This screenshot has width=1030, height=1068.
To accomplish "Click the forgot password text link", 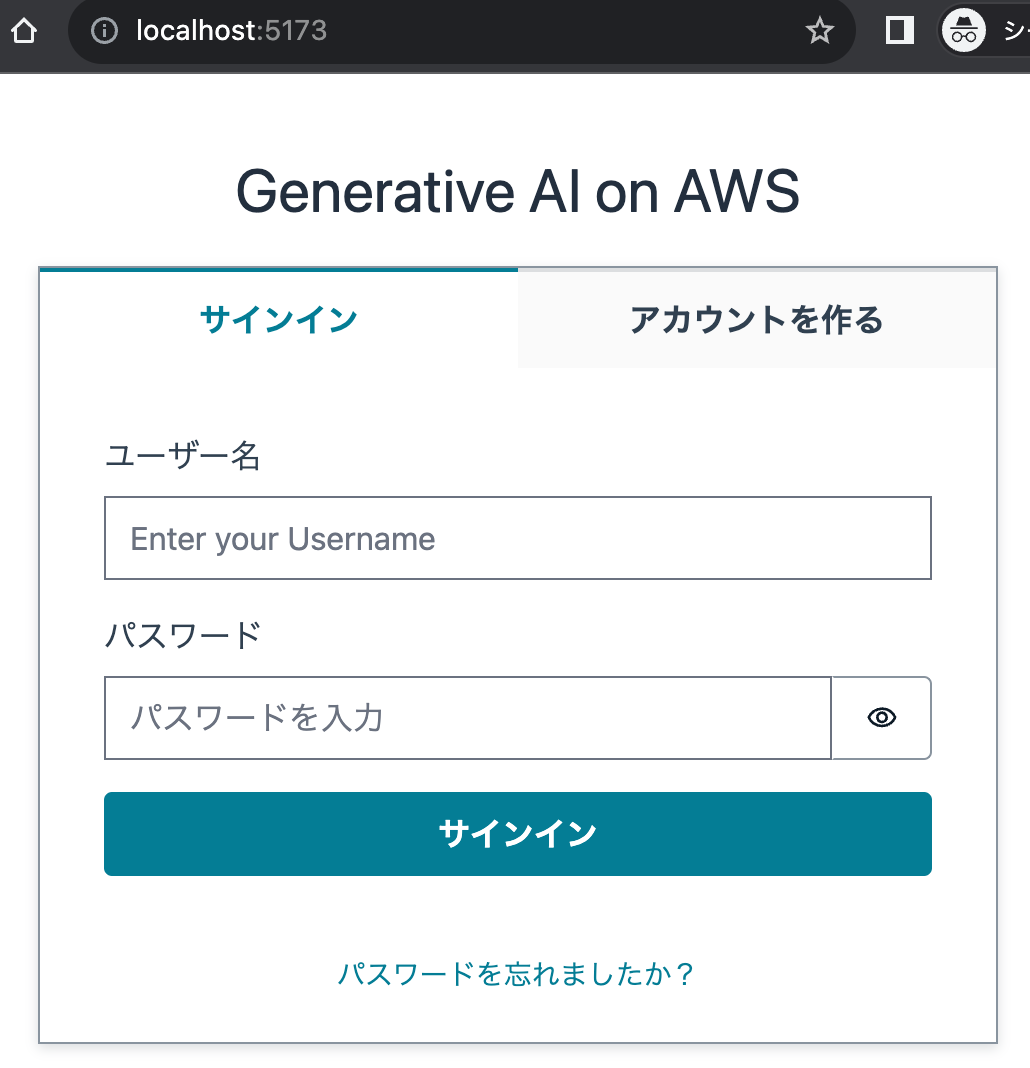I will [x=516, y=973].
